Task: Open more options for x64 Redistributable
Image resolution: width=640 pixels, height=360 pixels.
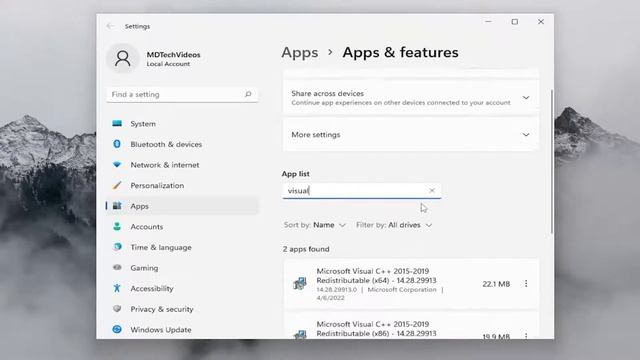Action: [526, 283]
